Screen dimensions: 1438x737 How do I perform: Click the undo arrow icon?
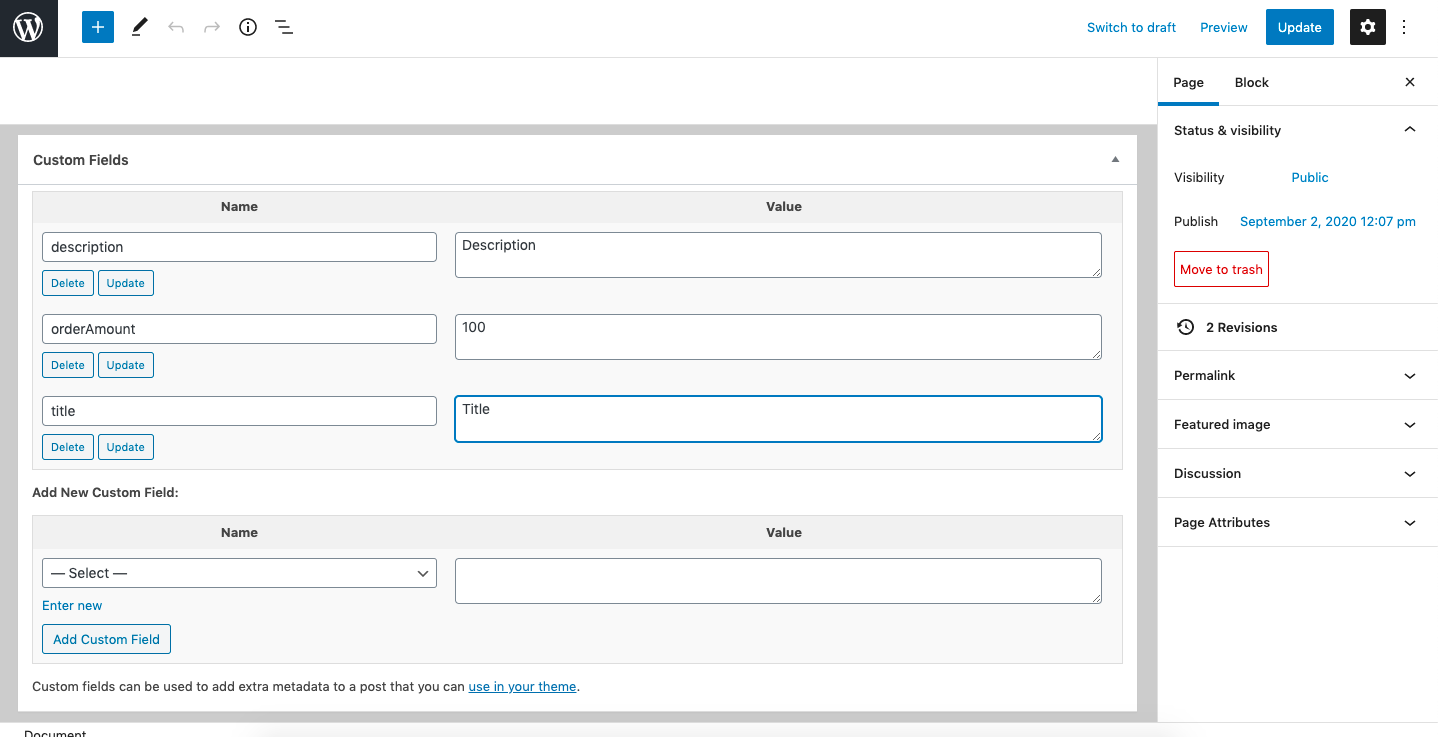click(x=176, y=28)
